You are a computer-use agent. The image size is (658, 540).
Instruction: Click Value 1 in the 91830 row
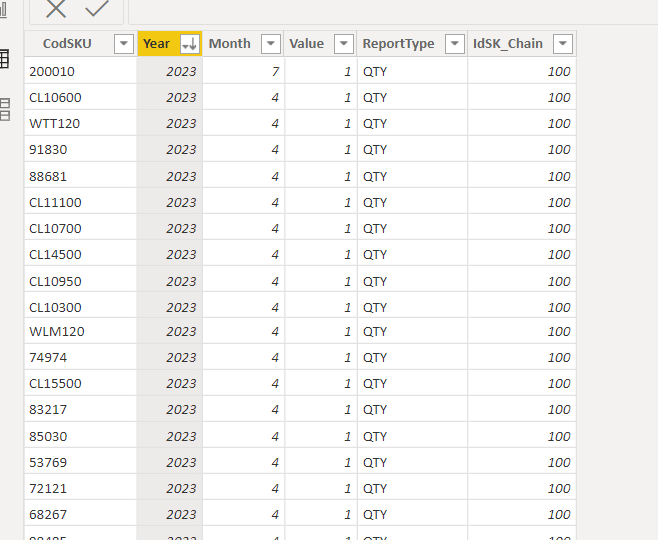[x=321, y=149]
